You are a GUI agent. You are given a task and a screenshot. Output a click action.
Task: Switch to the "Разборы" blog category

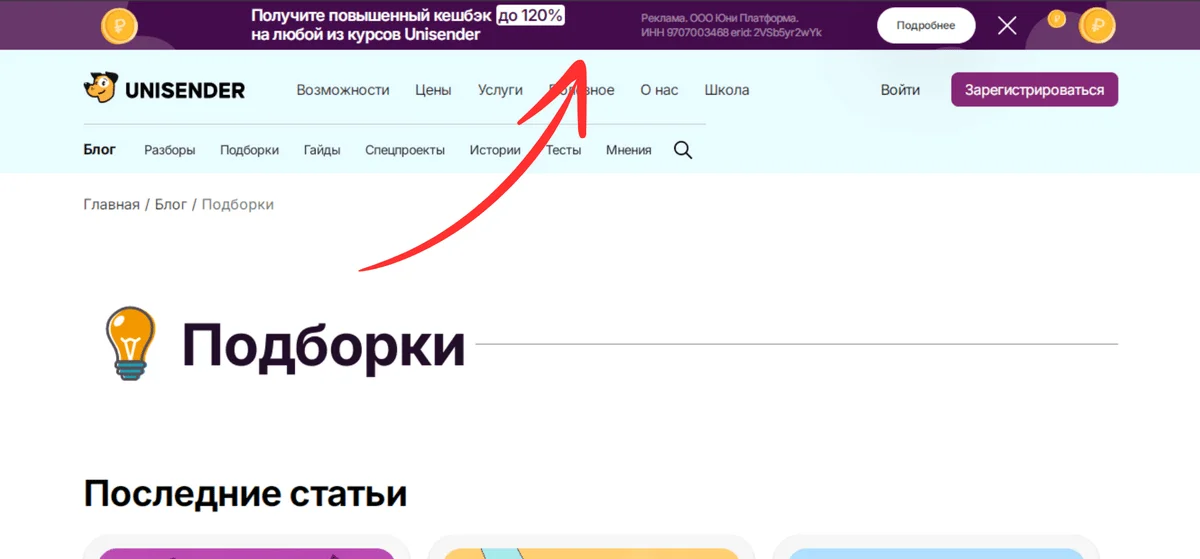click(x=169, y=150)
